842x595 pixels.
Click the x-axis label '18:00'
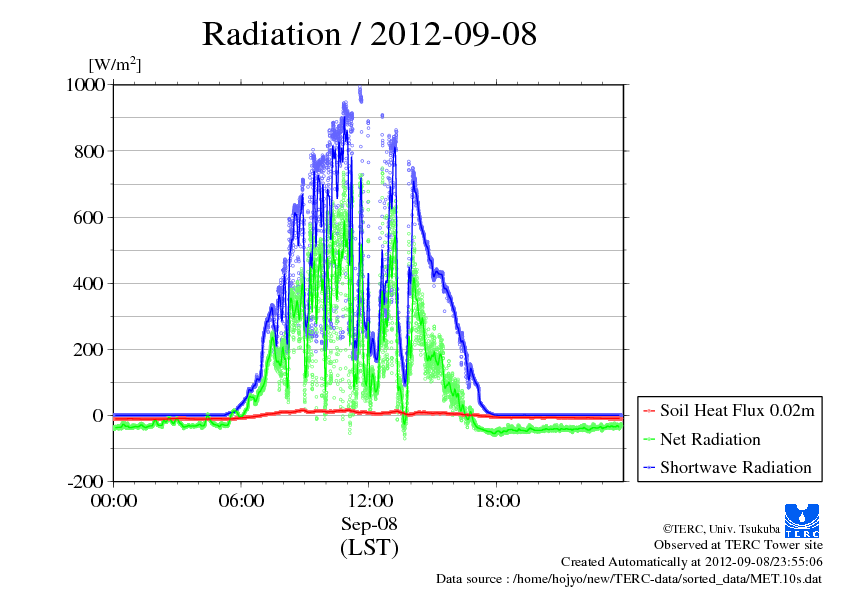tap(497, 501)
